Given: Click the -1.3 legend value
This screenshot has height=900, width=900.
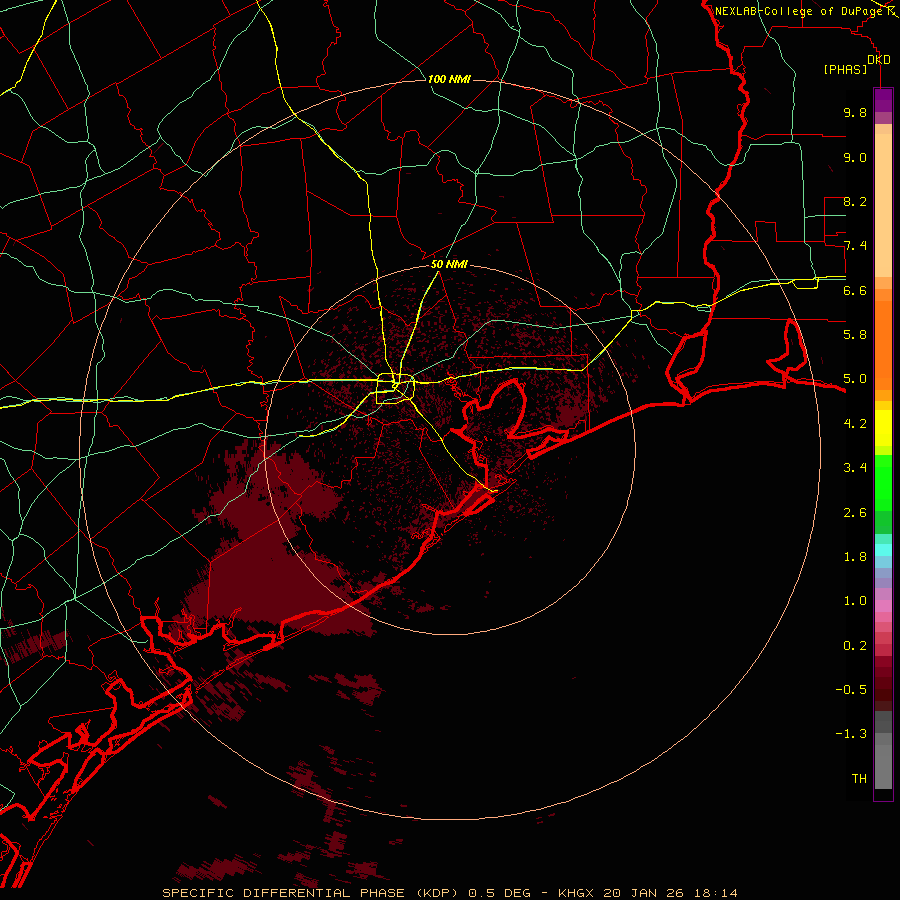Looking at the screenshot, I should coord(851,734).
